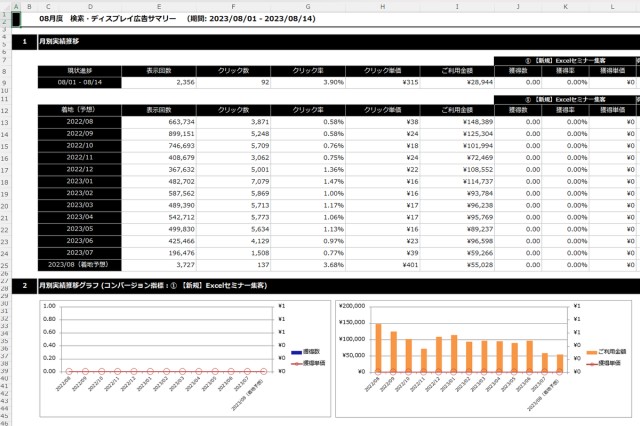Select spend cell ¥55,028
640x426 pixels.
tap(457, 265)
